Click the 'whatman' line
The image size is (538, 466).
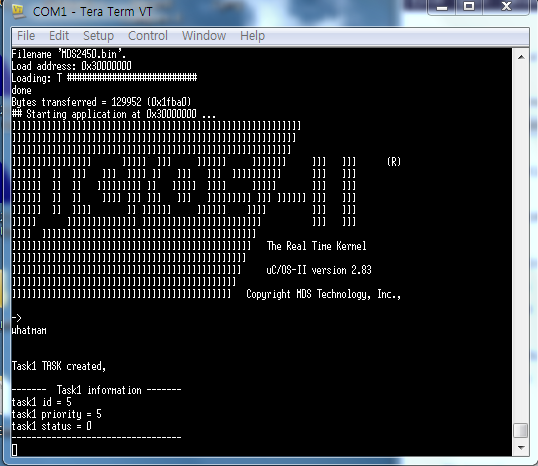29,330
